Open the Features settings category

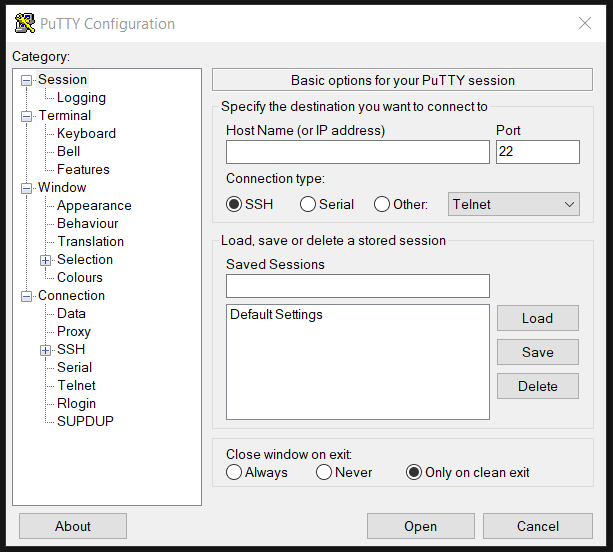[83, 169]
